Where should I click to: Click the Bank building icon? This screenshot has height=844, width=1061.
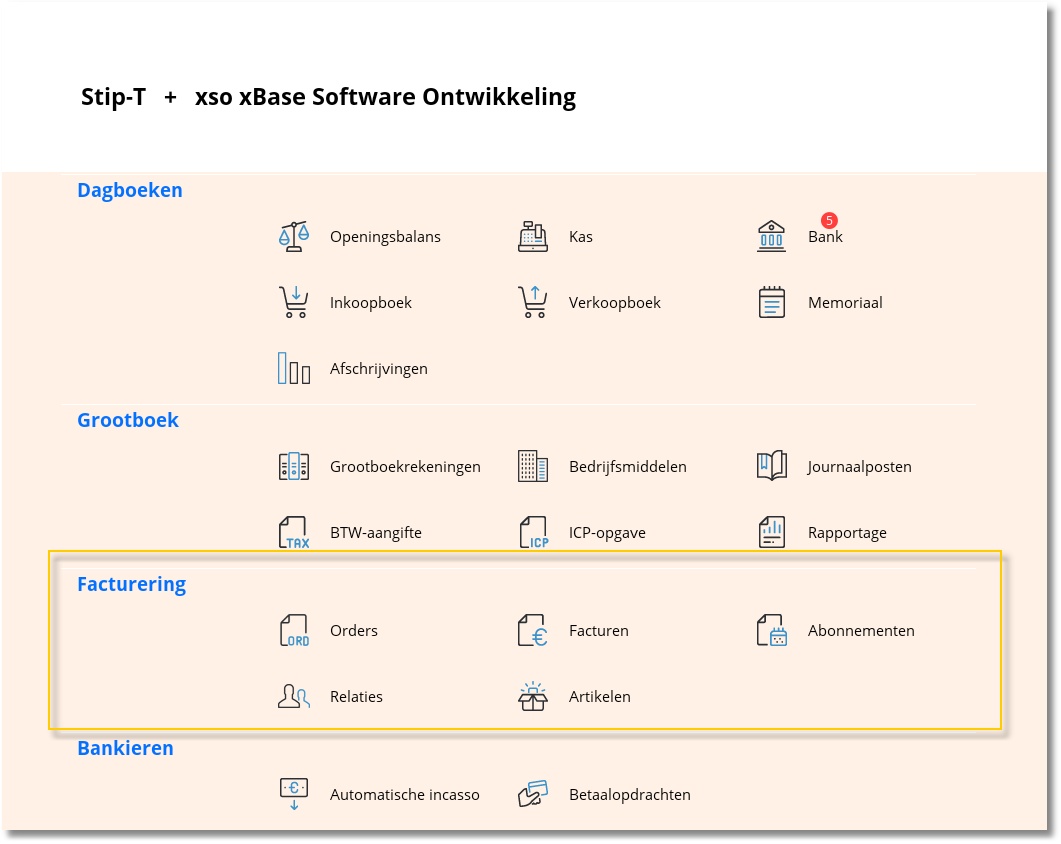coord(772,237)
